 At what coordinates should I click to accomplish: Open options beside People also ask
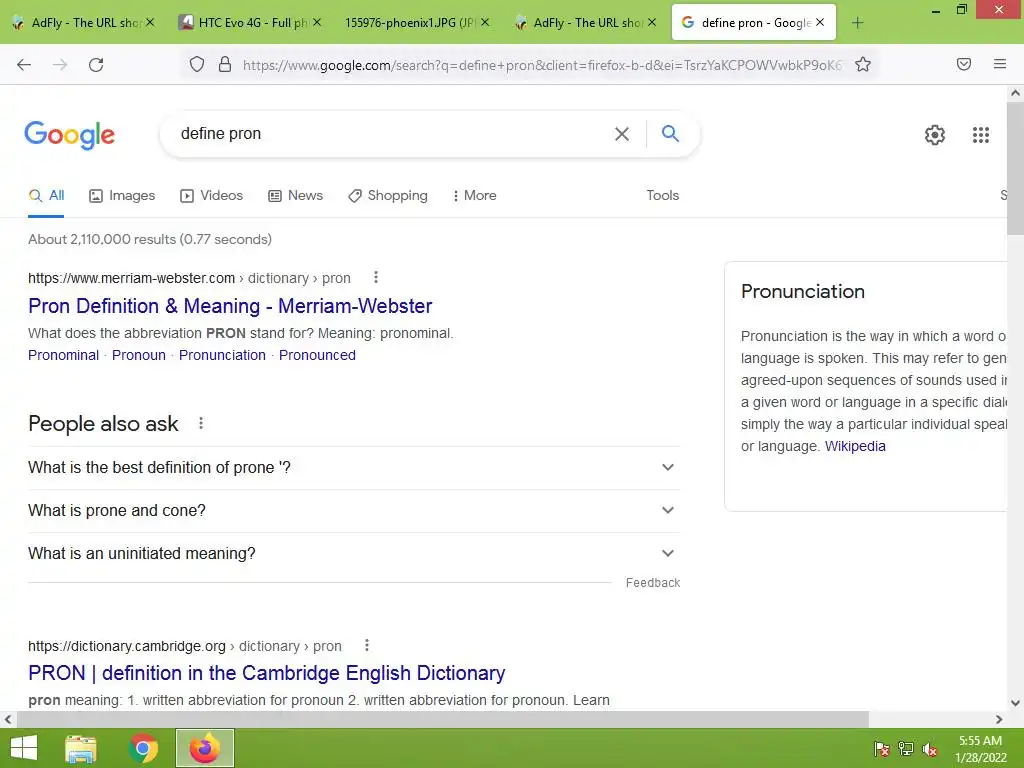click(201, 423)
